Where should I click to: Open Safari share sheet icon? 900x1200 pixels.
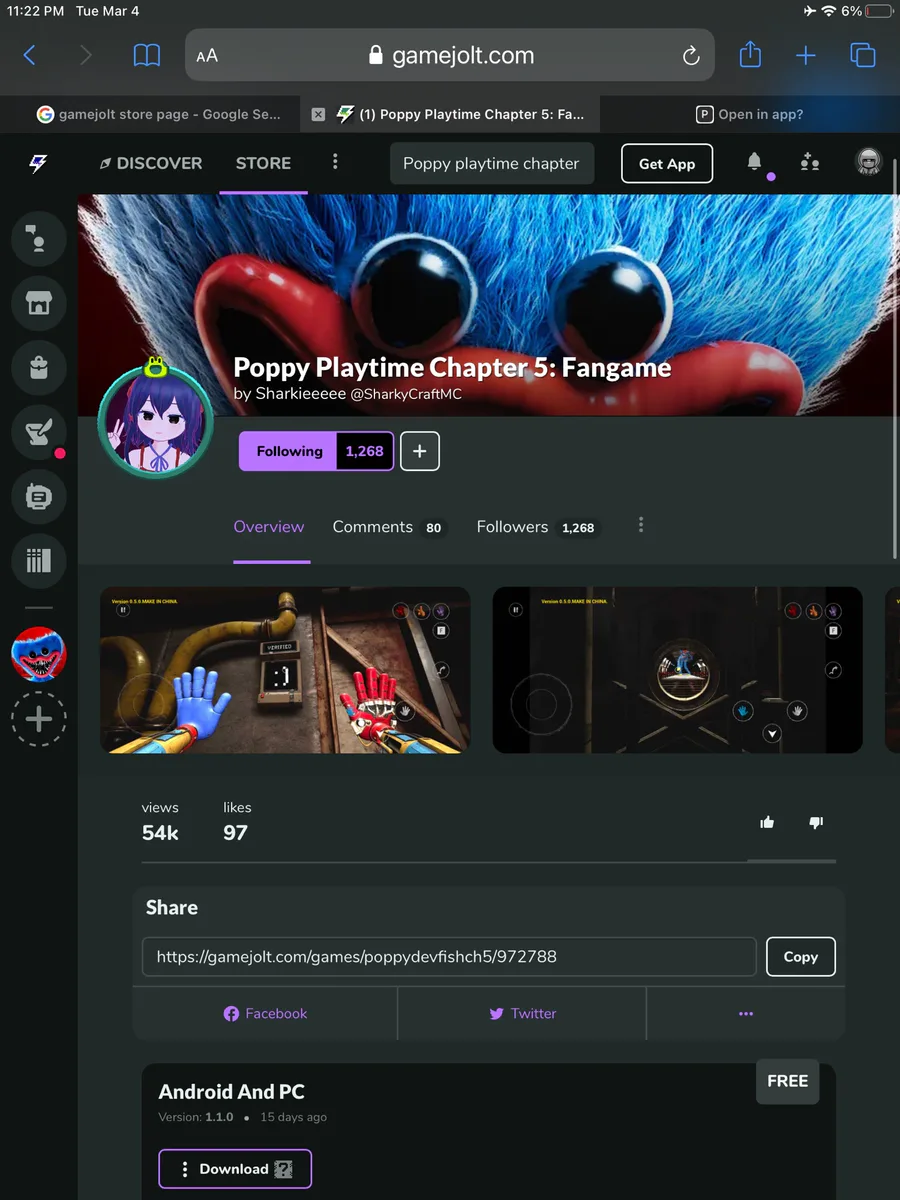coord(750,54)
